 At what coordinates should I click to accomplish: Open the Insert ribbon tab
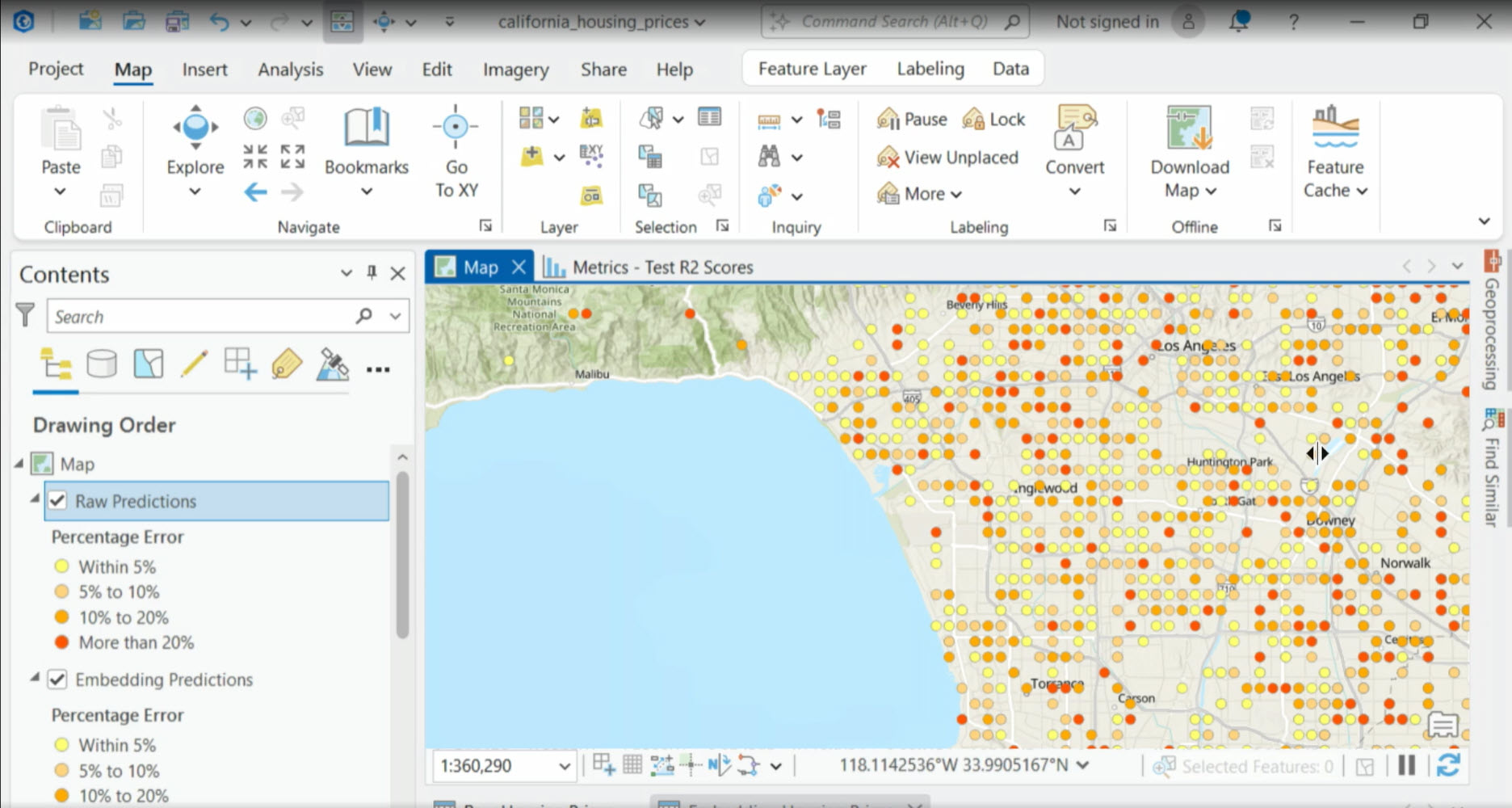(204, 69)
